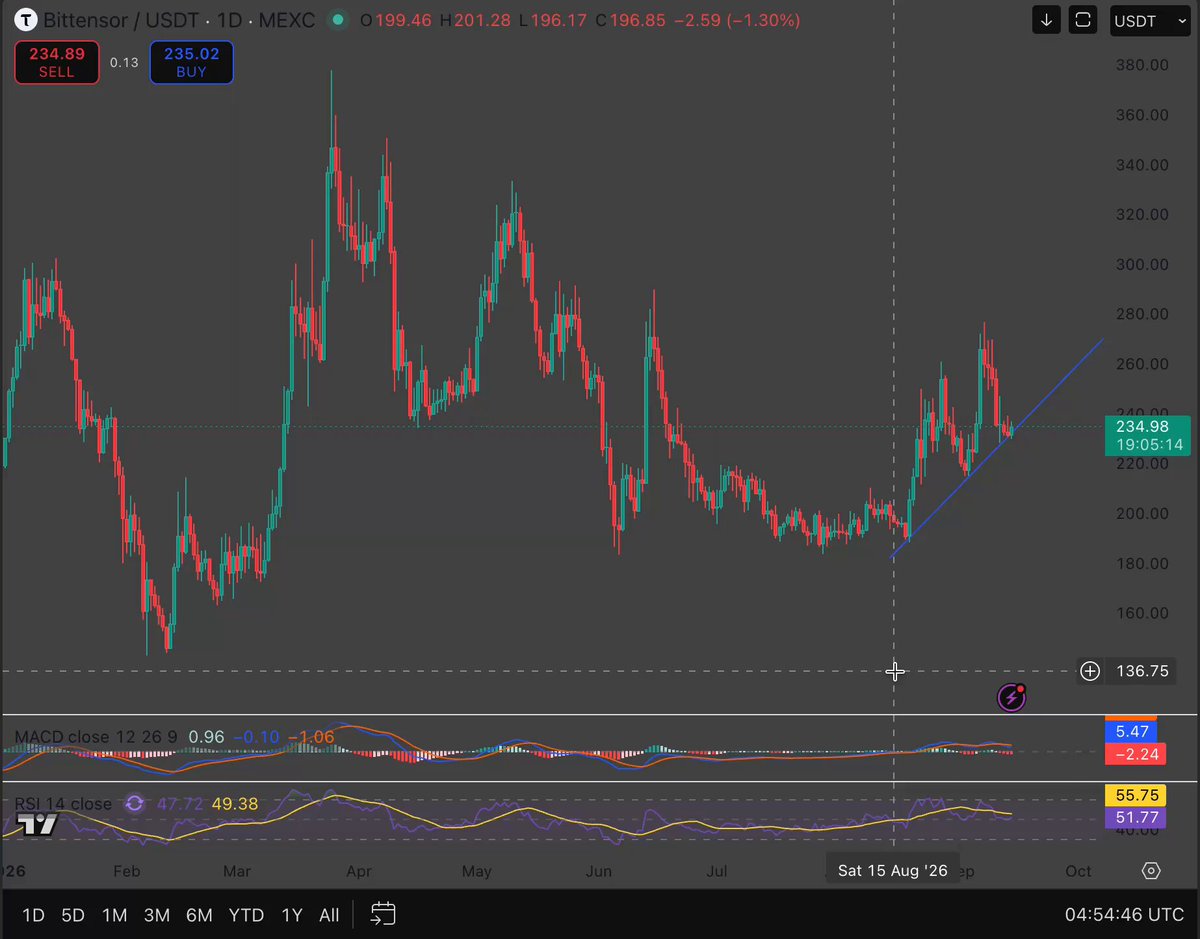1200x939 pixels.
Task: Select the 3M time range
Action: pos(156,915)
